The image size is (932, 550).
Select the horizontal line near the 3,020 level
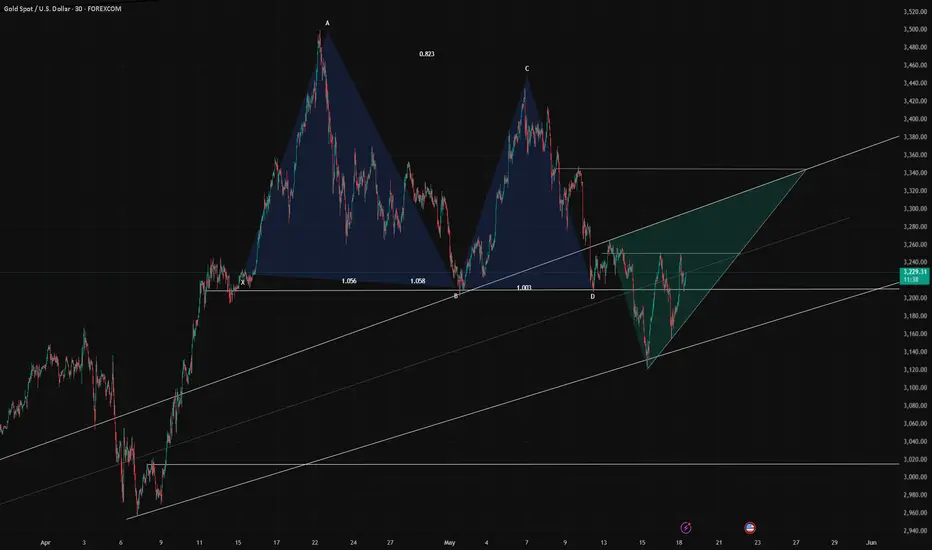point(523,464)
